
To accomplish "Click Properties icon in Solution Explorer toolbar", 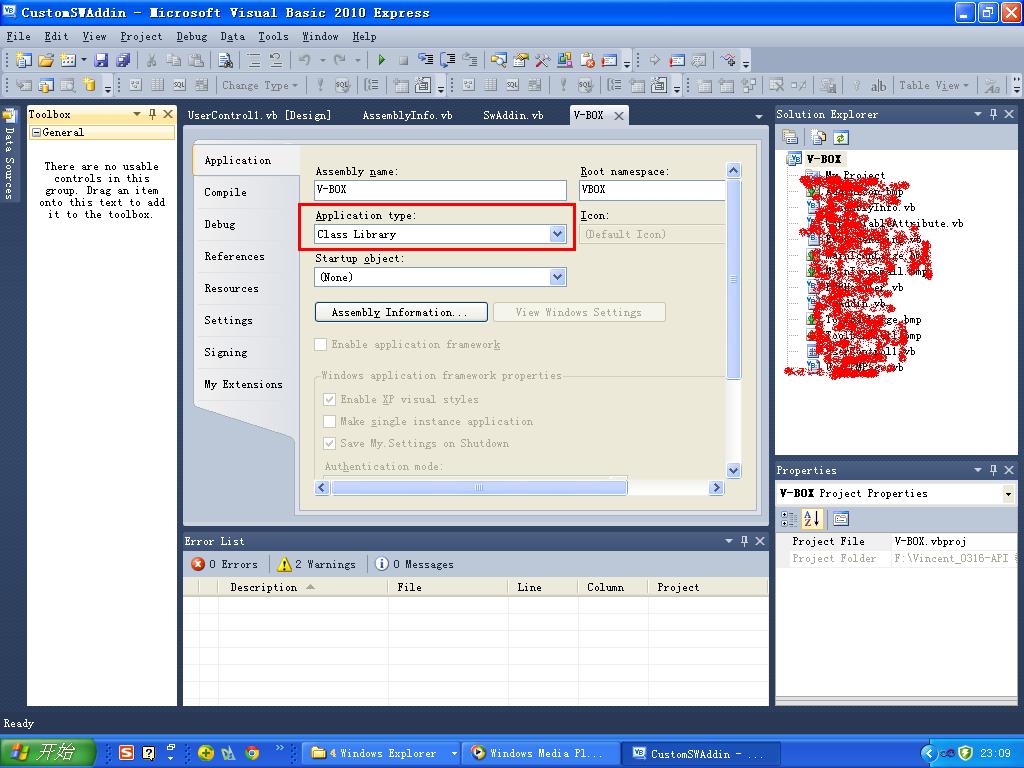I will click(x=790, y=137).
